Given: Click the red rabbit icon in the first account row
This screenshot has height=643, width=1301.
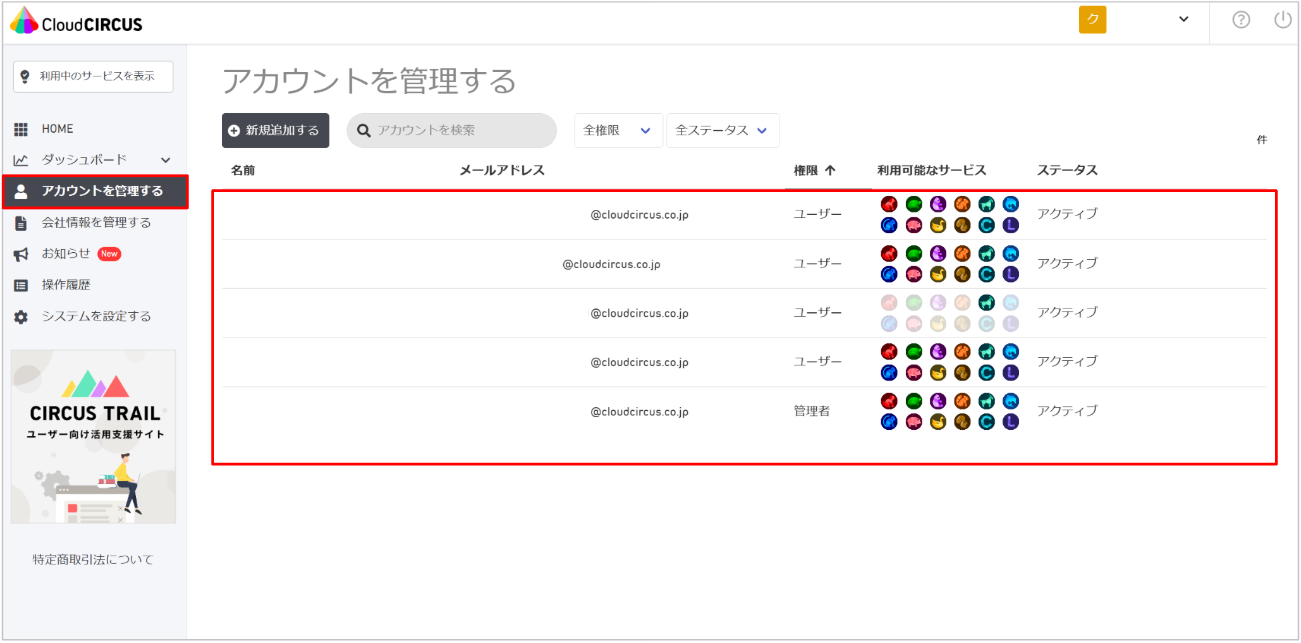Looking at the screenshot, I should pyautogui.click(x=889, y=204).
